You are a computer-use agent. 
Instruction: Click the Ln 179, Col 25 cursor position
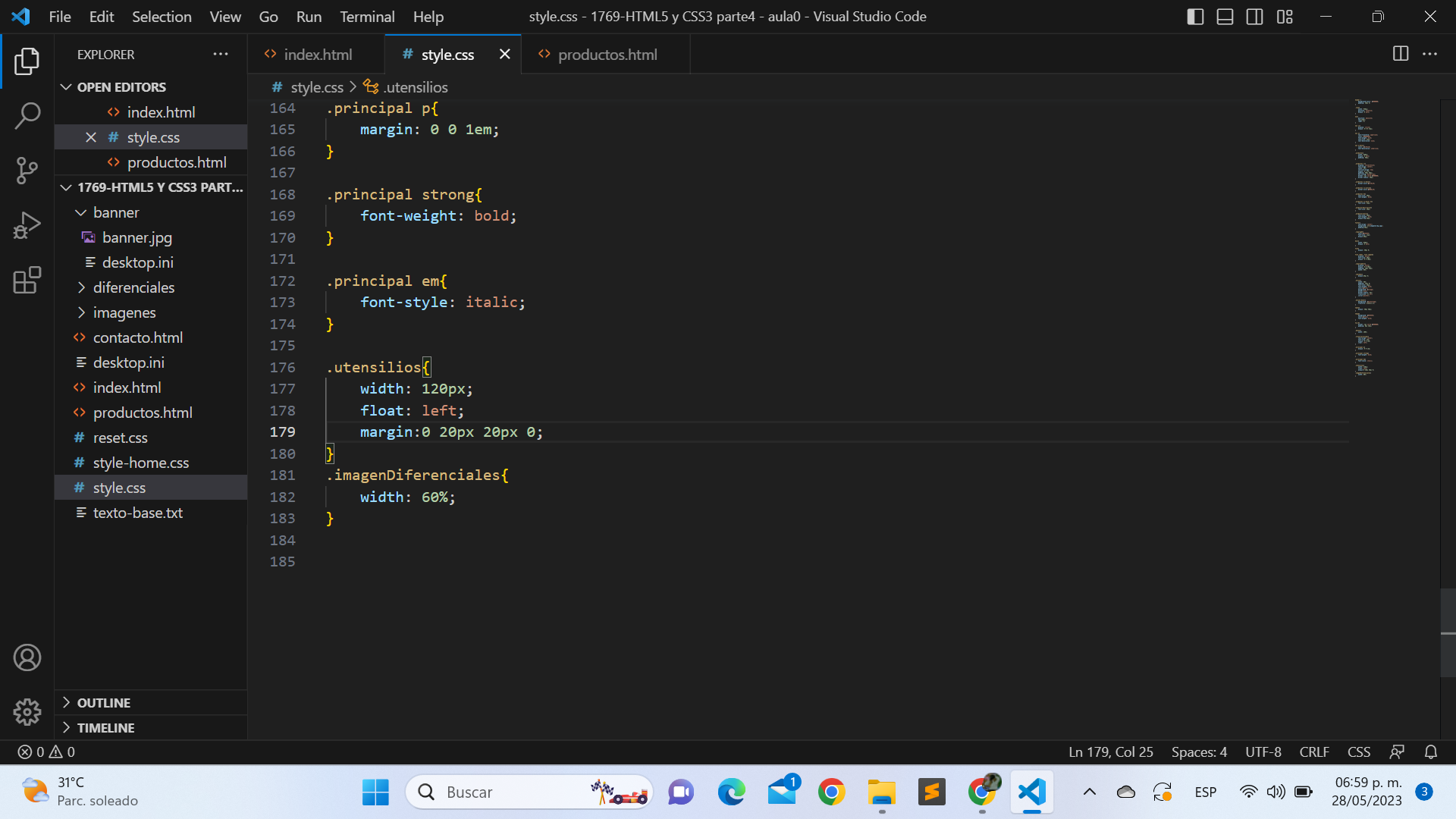click(1110, 752)
